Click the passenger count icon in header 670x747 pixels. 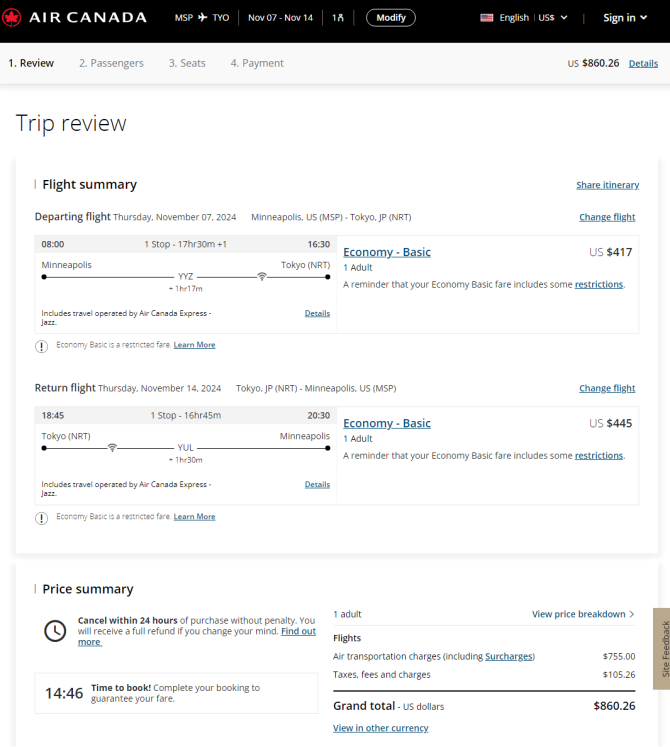pos(338,18)
